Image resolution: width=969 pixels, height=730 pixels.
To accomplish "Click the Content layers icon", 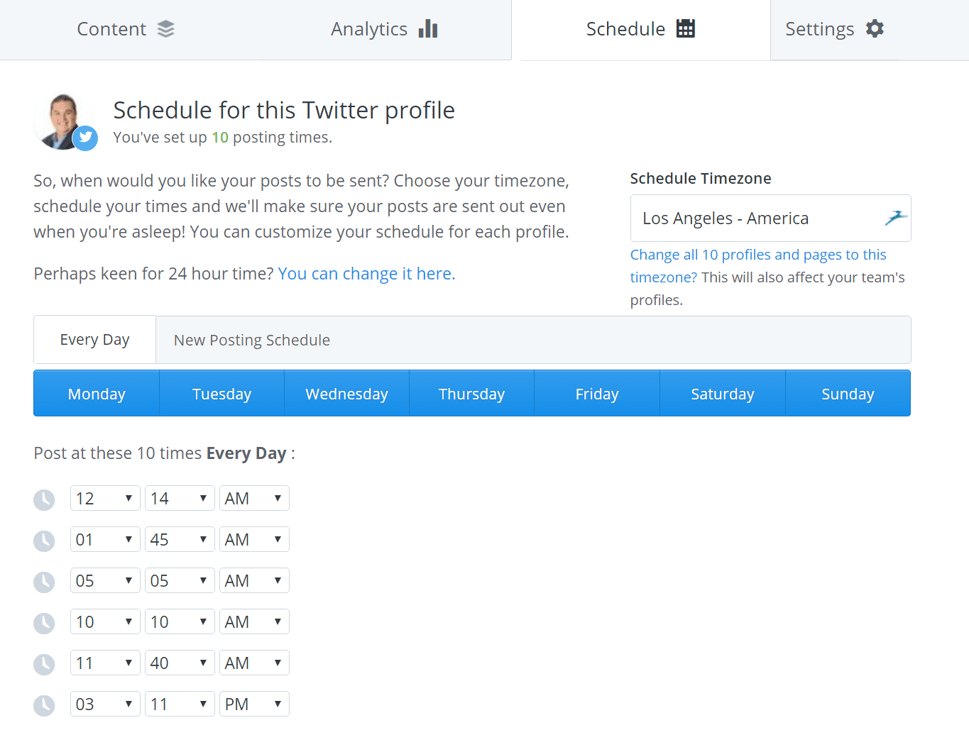I will coord(166,29).
